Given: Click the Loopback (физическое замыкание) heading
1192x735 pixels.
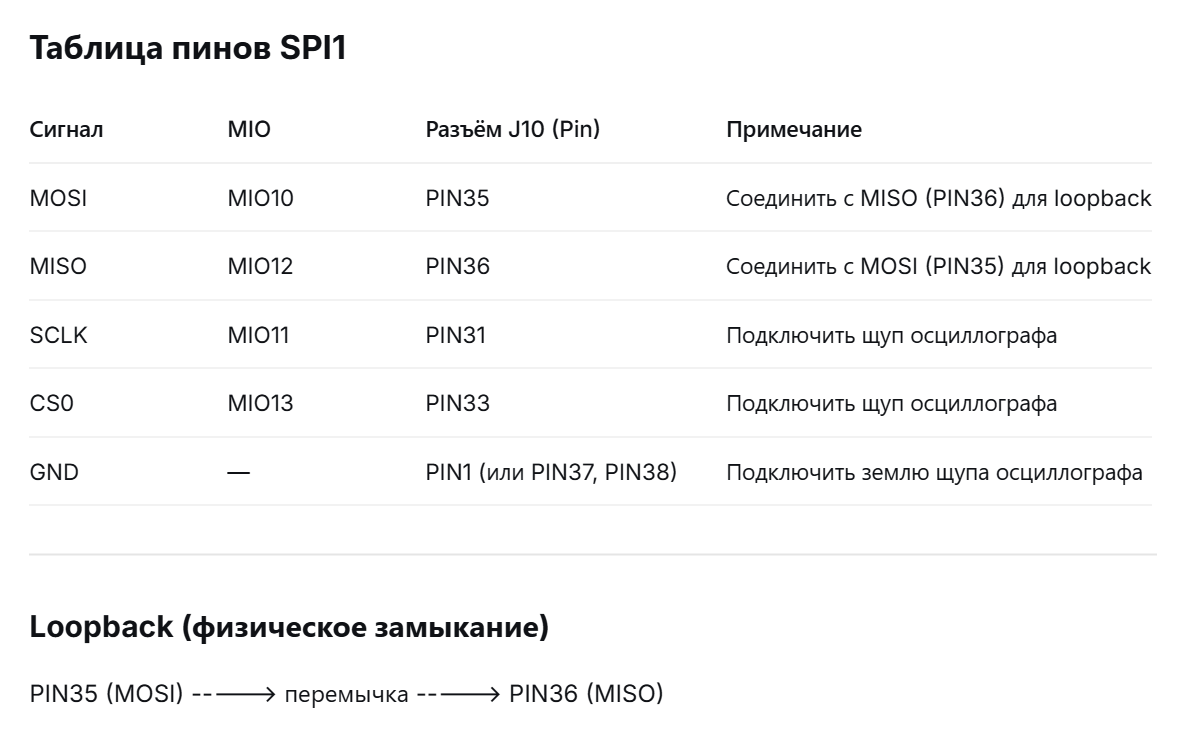Looking at the screenshot, I should (x=289, y=628).
